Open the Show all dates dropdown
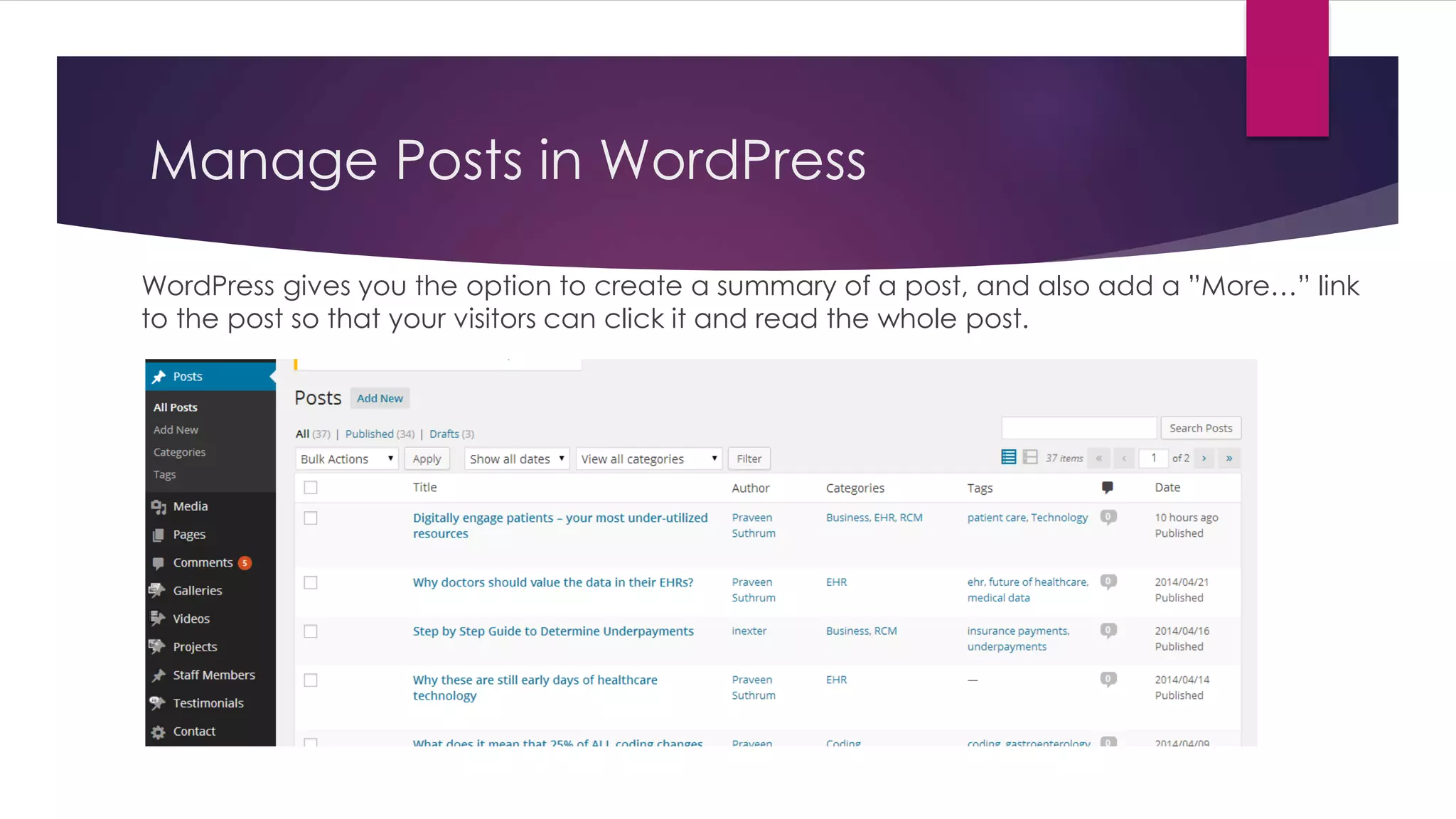Viewport: 1456px width, 819px height. click(517, 459)
